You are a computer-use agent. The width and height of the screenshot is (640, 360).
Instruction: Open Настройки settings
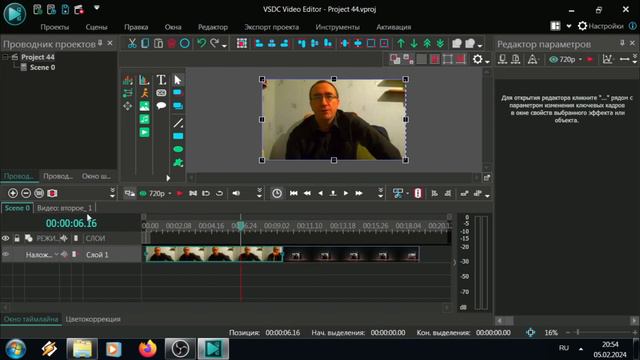[x=601, y=26]
